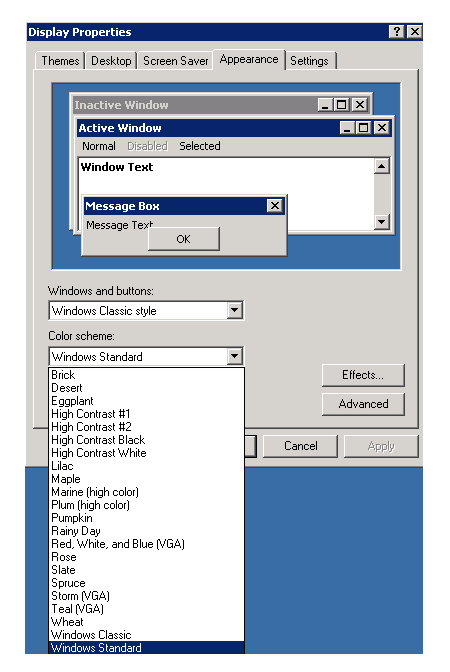Click Active Window preview maximize icon
Screen dimensions: 450x672
[x=363, y=128]
